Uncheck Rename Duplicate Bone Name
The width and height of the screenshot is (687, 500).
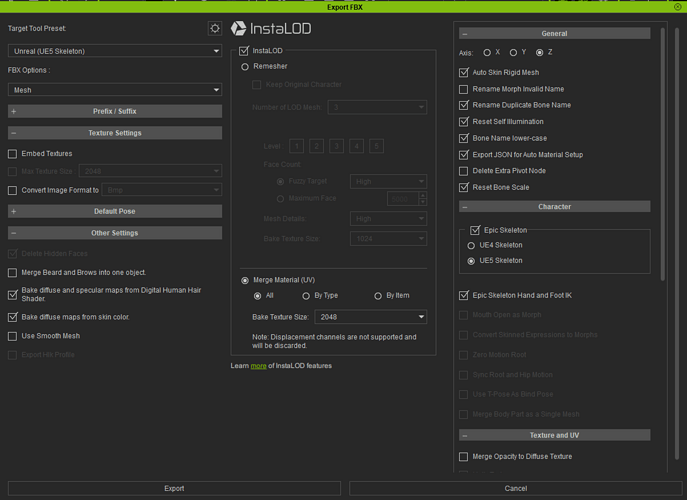click(464, 105)
